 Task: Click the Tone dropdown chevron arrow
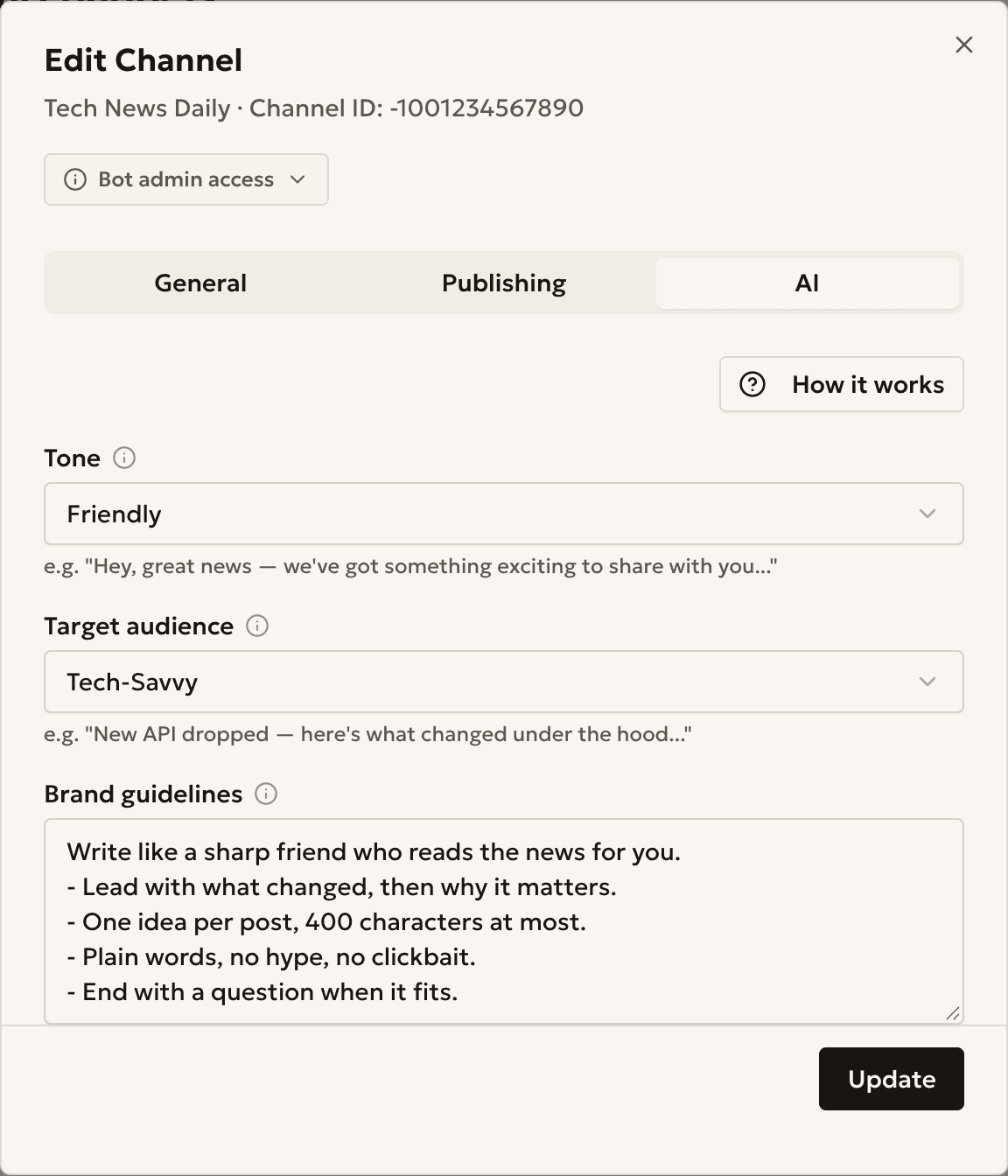click(x=927, y=514)
